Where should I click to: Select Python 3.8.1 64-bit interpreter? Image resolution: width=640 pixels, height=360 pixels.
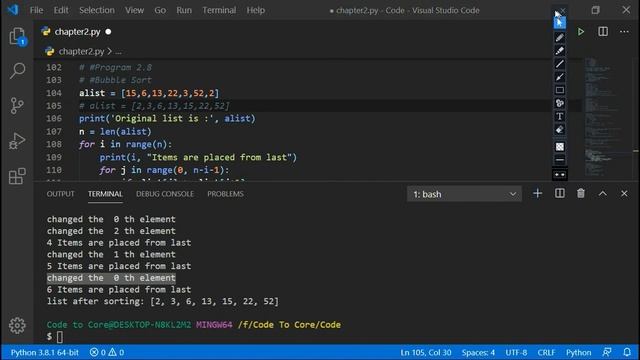[x=44, y=352]
